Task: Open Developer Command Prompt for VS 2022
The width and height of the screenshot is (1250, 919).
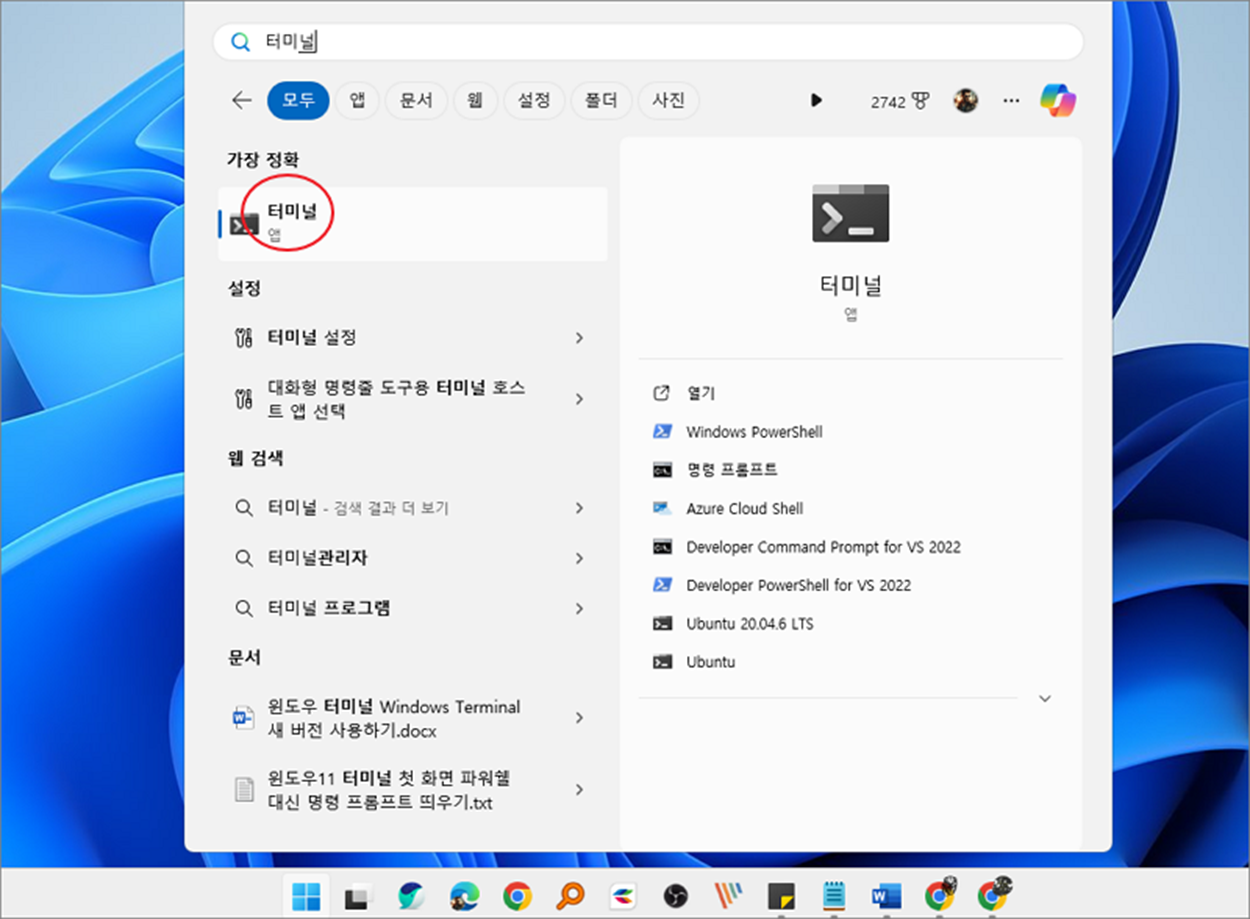Action: (x=823, y=547)
